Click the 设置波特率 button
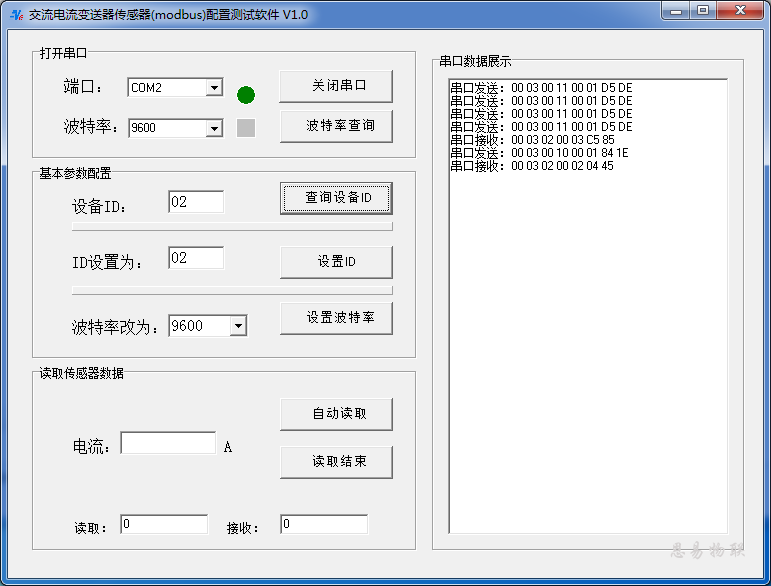The width and height of the screenshot is (771, 586). point(336,318)
